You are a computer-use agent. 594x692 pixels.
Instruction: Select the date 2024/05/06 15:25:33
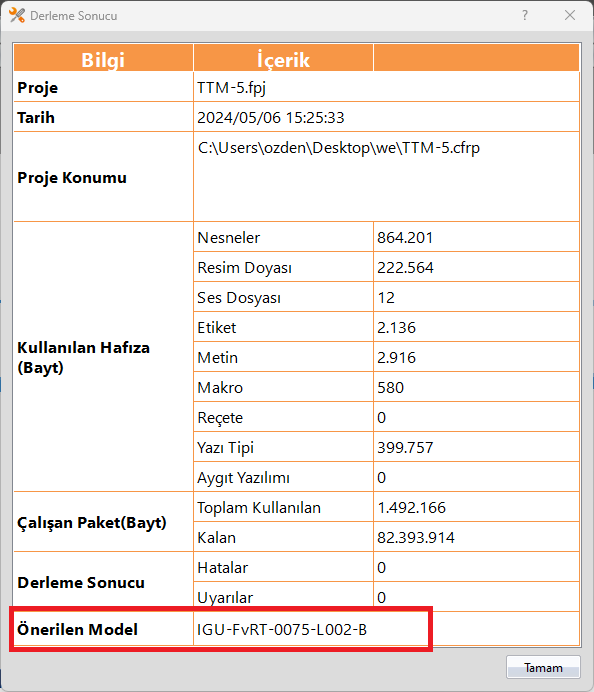click(x=271, y=117)
